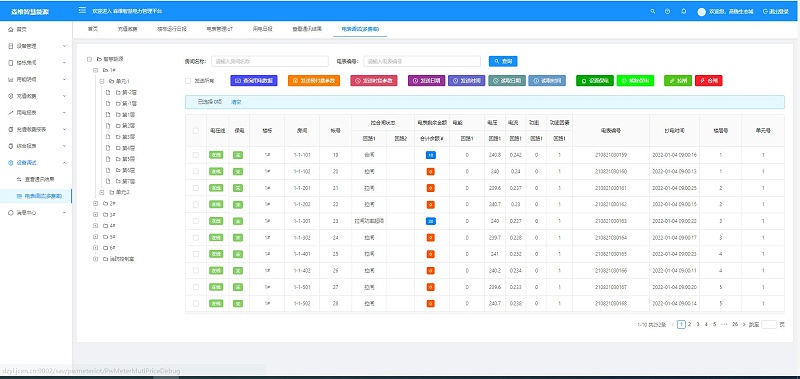Click the next-page arrow in pagination
The image size is (800, 379).
(x=744, y=324)
